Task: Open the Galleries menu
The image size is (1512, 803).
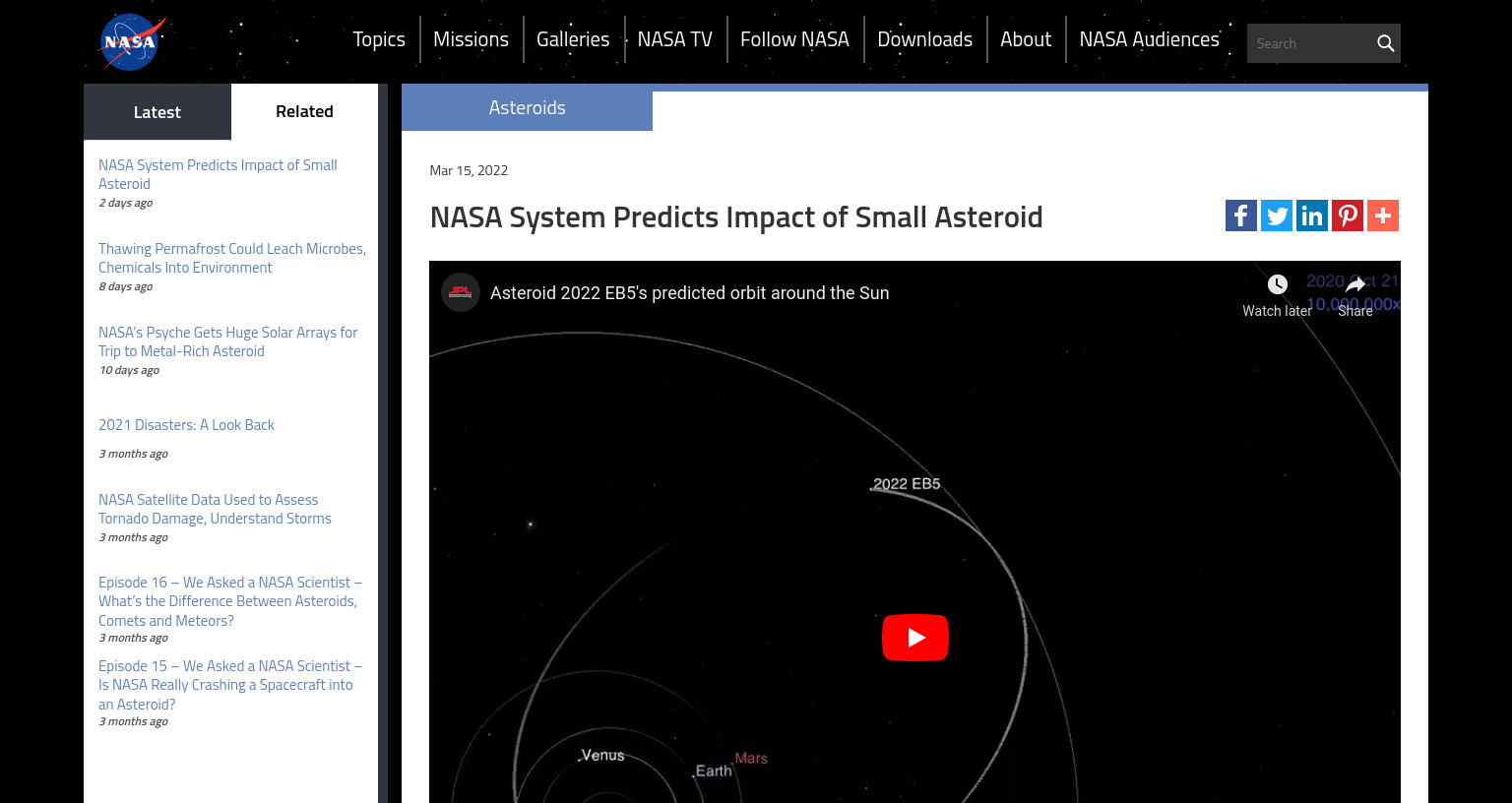Action: [x=573, y=39]
